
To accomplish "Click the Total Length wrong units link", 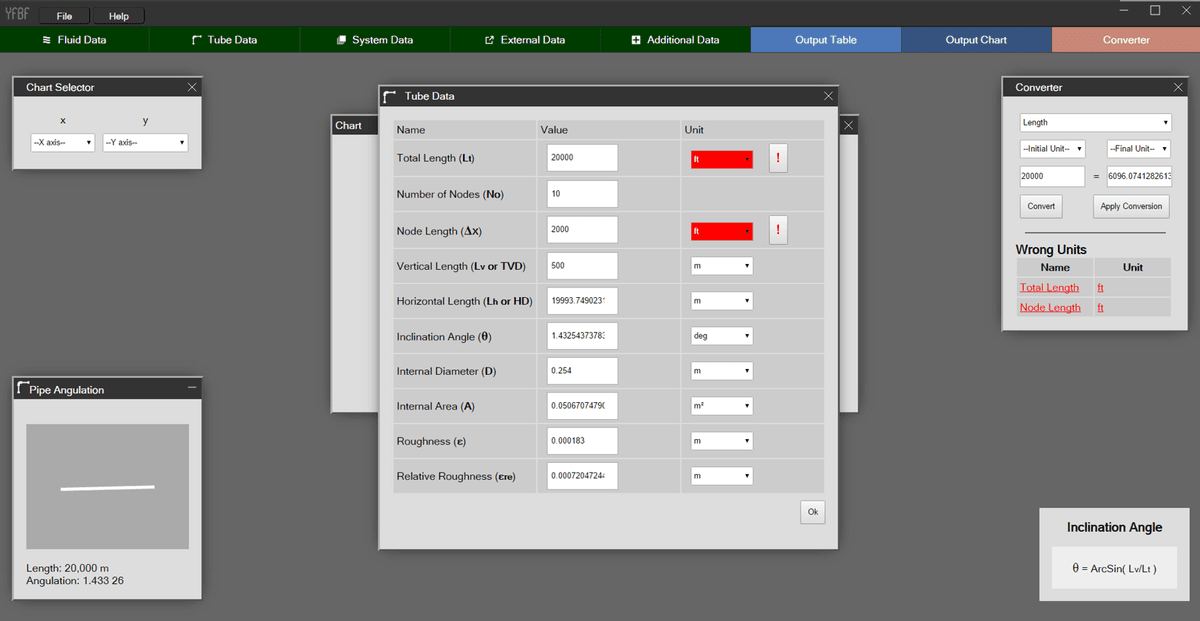I will (1049, 288).
